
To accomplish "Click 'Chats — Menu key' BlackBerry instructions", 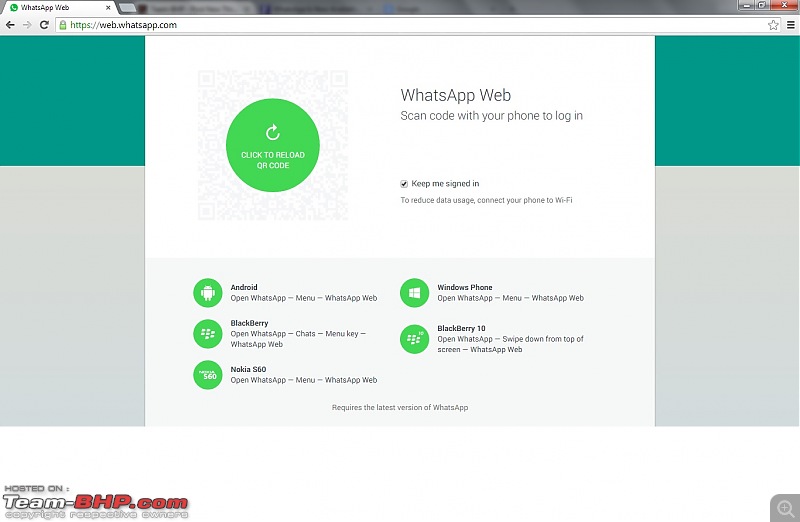I will [x=298, y=339].
